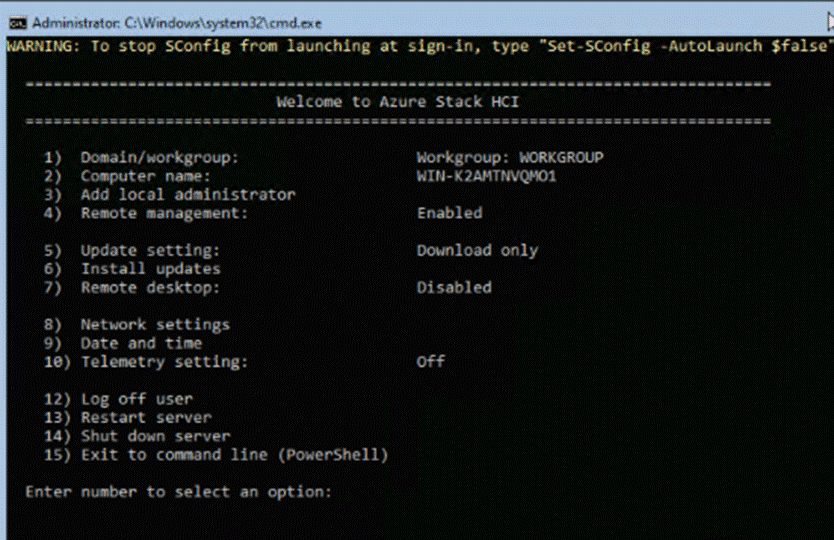834x540 pixels.
Task: Click the Domain/workgroup option line
Action: (x=159, y=158)
